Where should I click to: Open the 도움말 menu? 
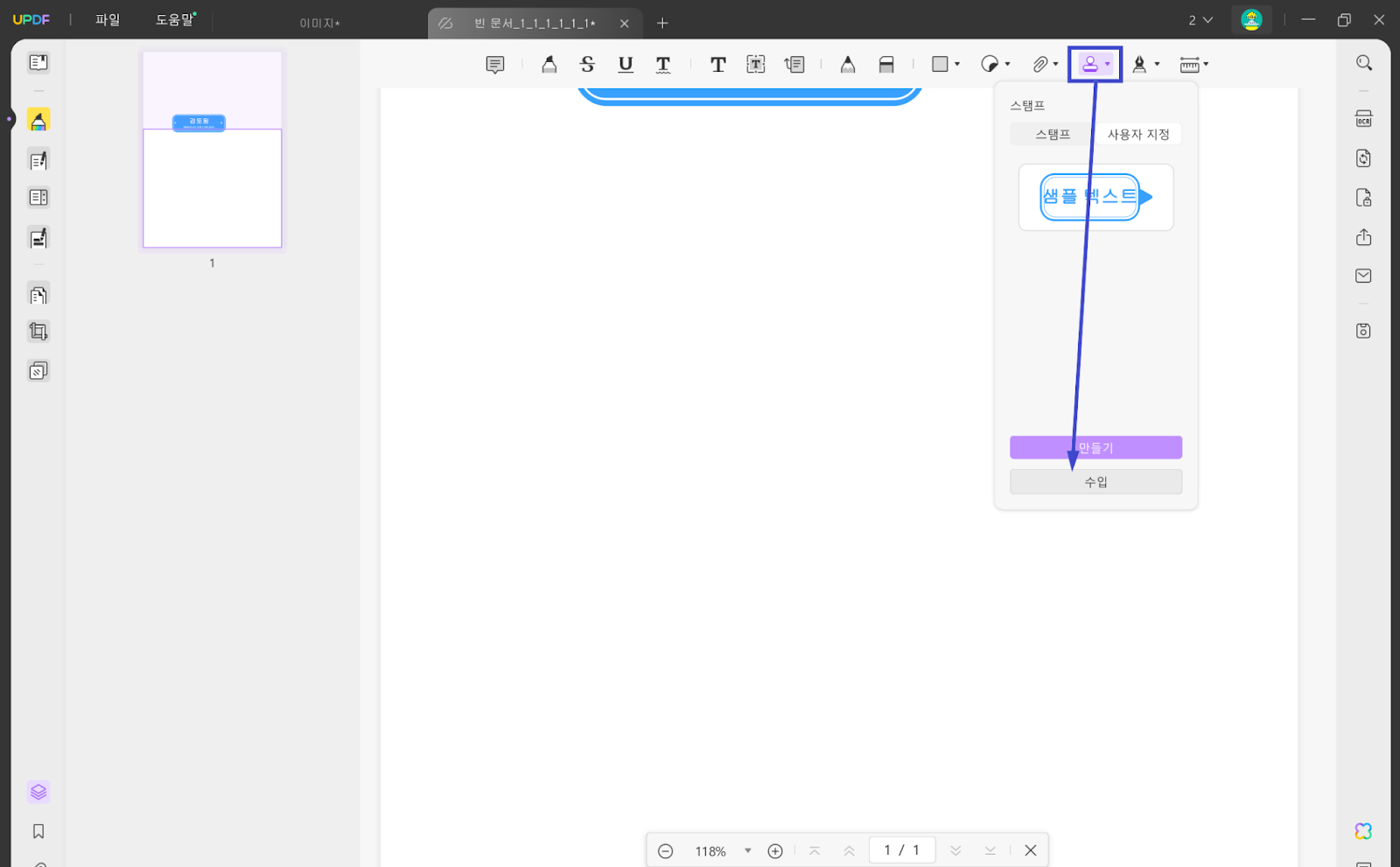click(x=175, y=19)
